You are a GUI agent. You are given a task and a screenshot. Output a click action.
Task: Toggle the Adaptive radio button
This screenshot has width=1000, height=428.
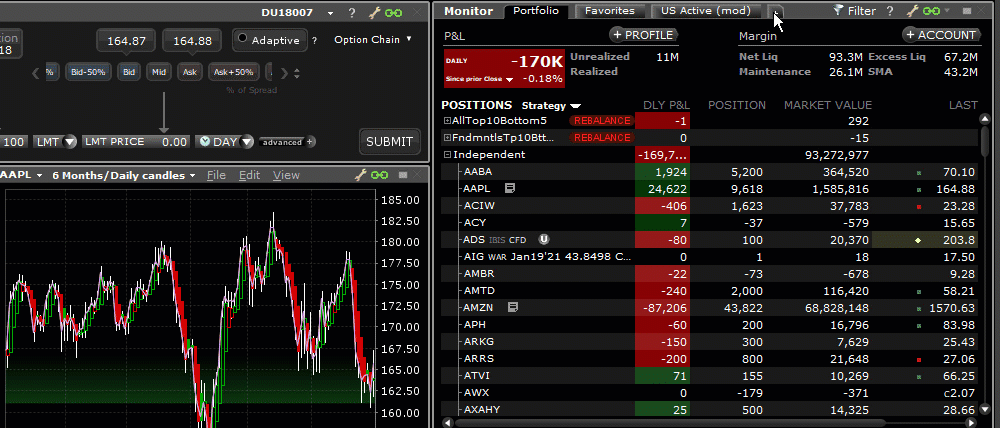[242, 39]
